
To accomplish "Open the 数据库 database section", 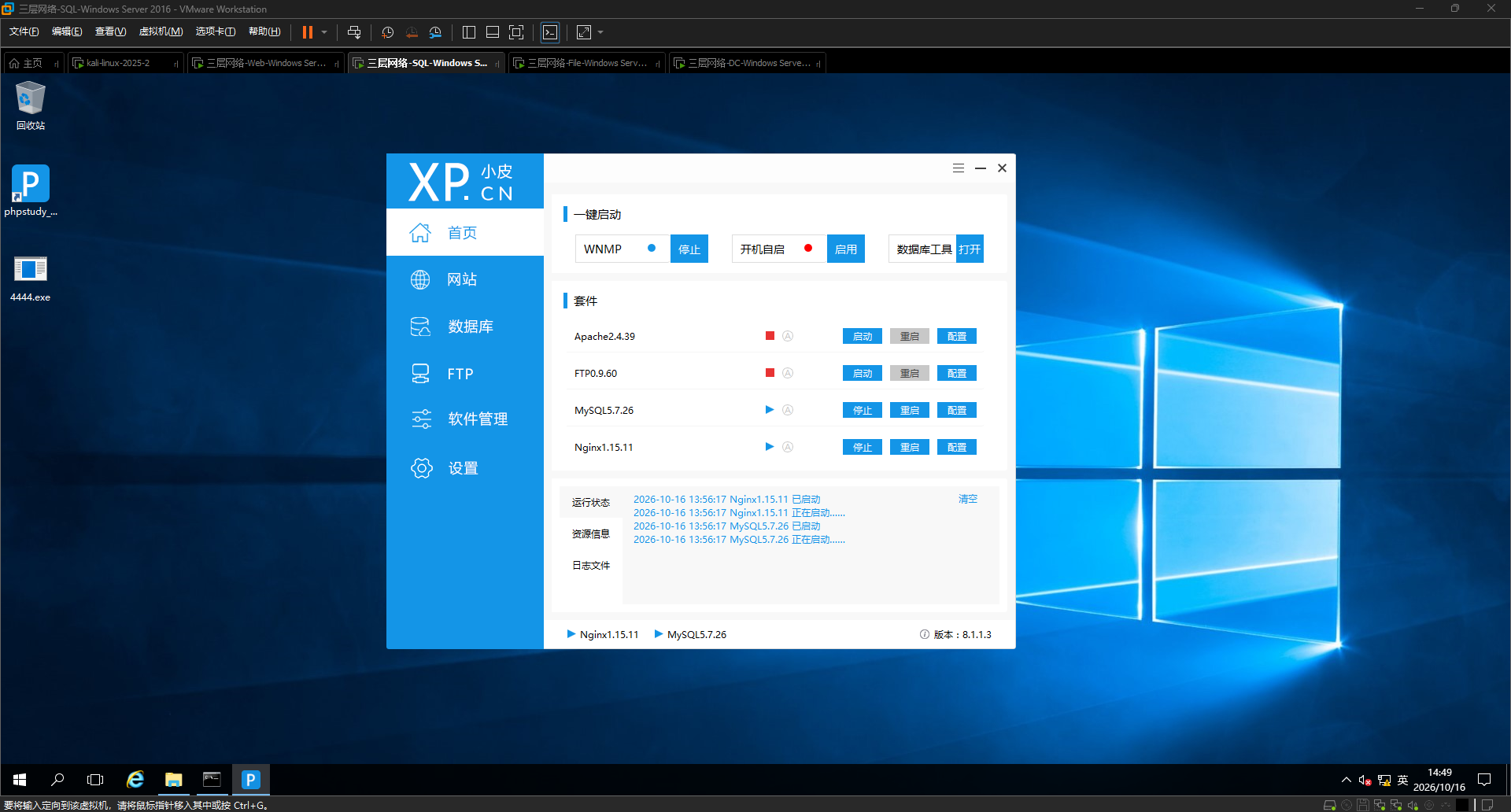I will 464,327.
